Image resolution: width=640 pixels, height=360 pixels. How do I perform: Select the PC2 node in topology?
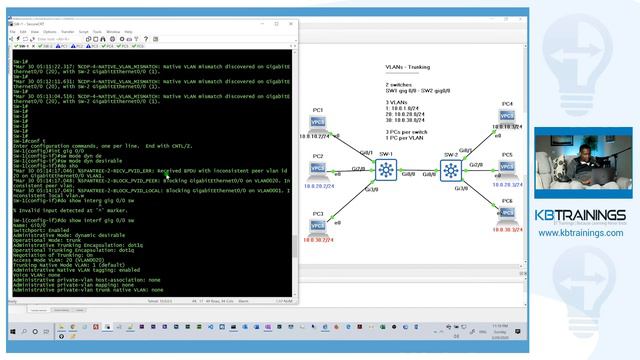click(x=318, y=169)
